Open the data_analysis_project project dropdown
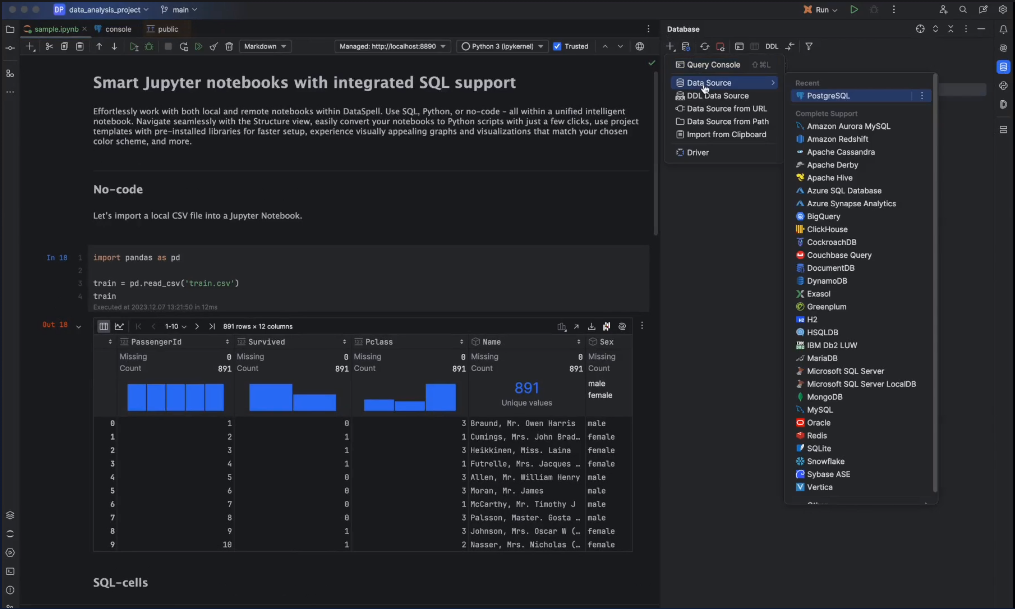Image resolution: width=1015 pixels, height=609 pixels. click(101, 10)
